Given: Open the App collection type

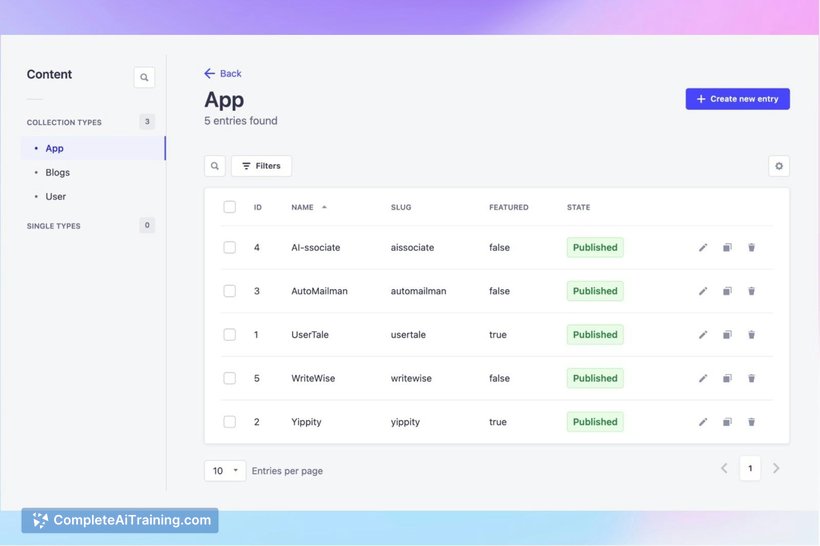Looking at the screenshot, I should [x=93, y=149].
